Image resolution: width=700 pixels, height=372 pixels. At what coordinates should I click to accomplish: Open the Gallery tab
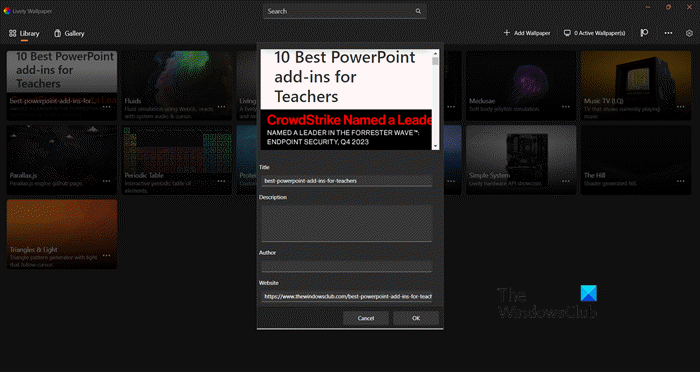click(x=69, y=33)
